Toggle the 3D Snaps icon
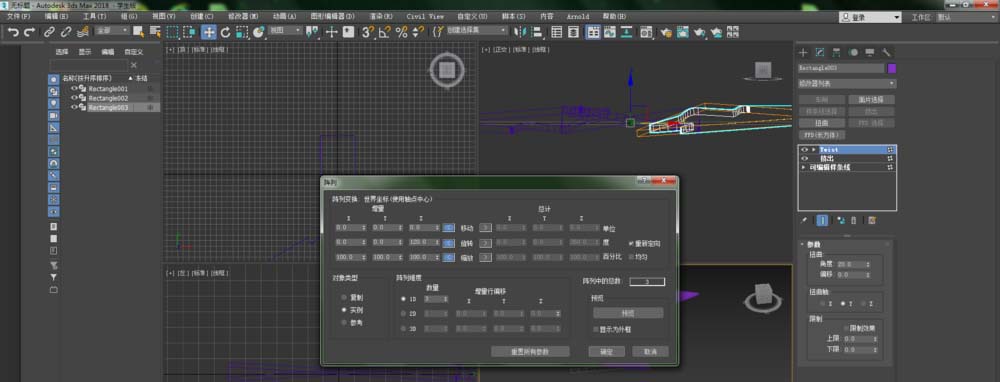This screenshot has width=1000, height=382. tap(368, 31)
